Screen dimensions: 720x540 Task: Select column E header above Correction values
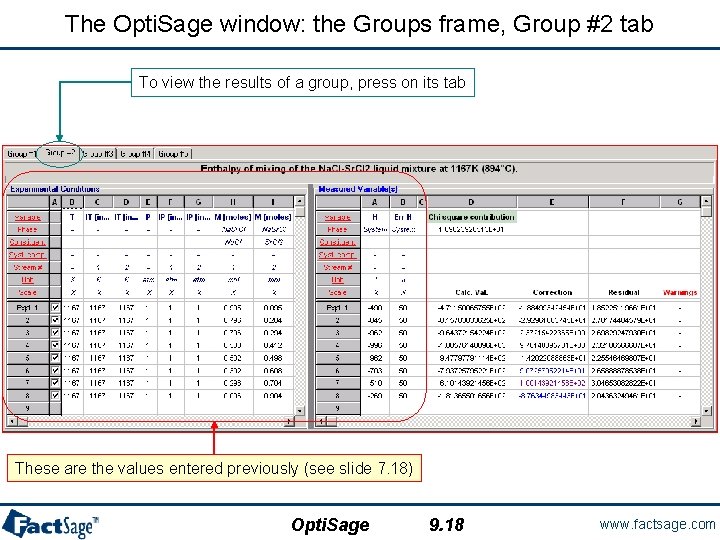[x=552, y=202]
